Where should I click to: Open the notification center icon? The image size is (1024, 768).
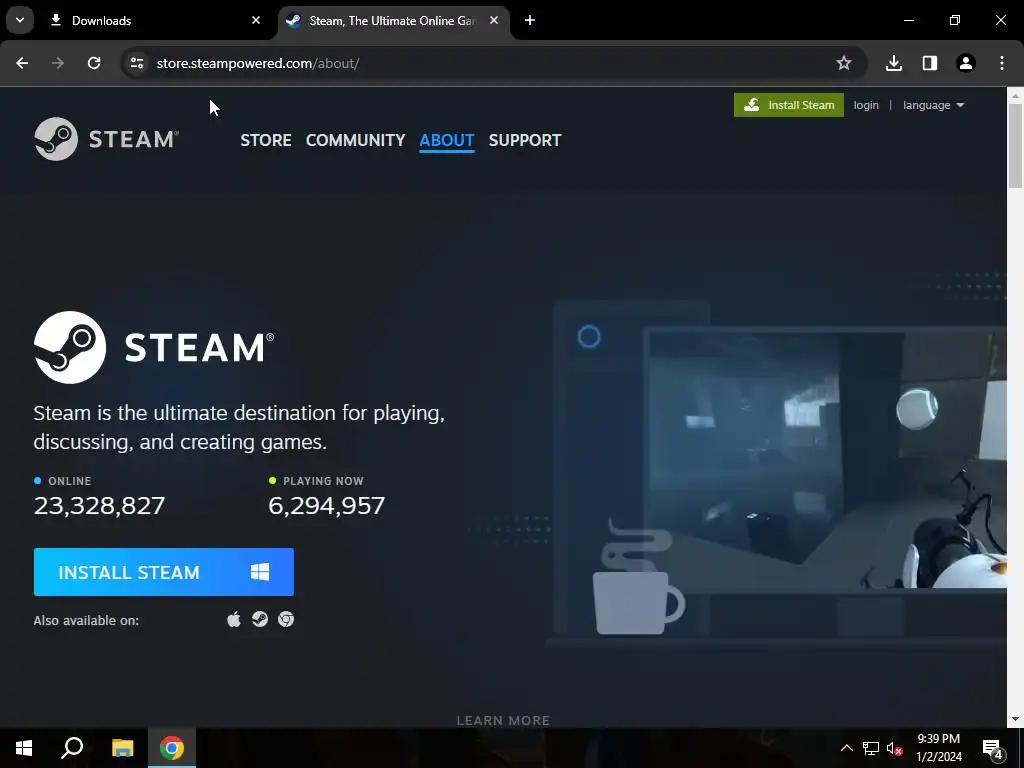[993, 748]
